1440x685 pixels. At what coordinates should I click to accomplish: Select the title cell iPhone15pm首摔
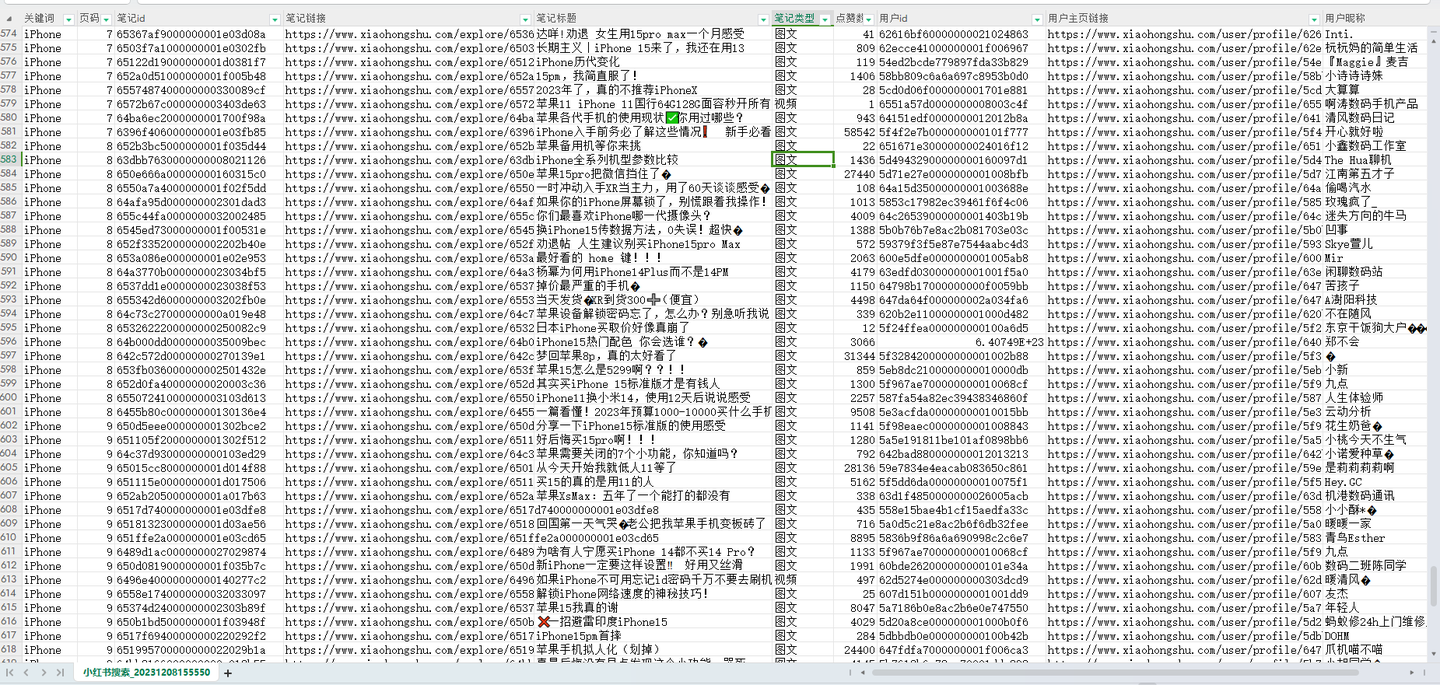pos(653,636)
